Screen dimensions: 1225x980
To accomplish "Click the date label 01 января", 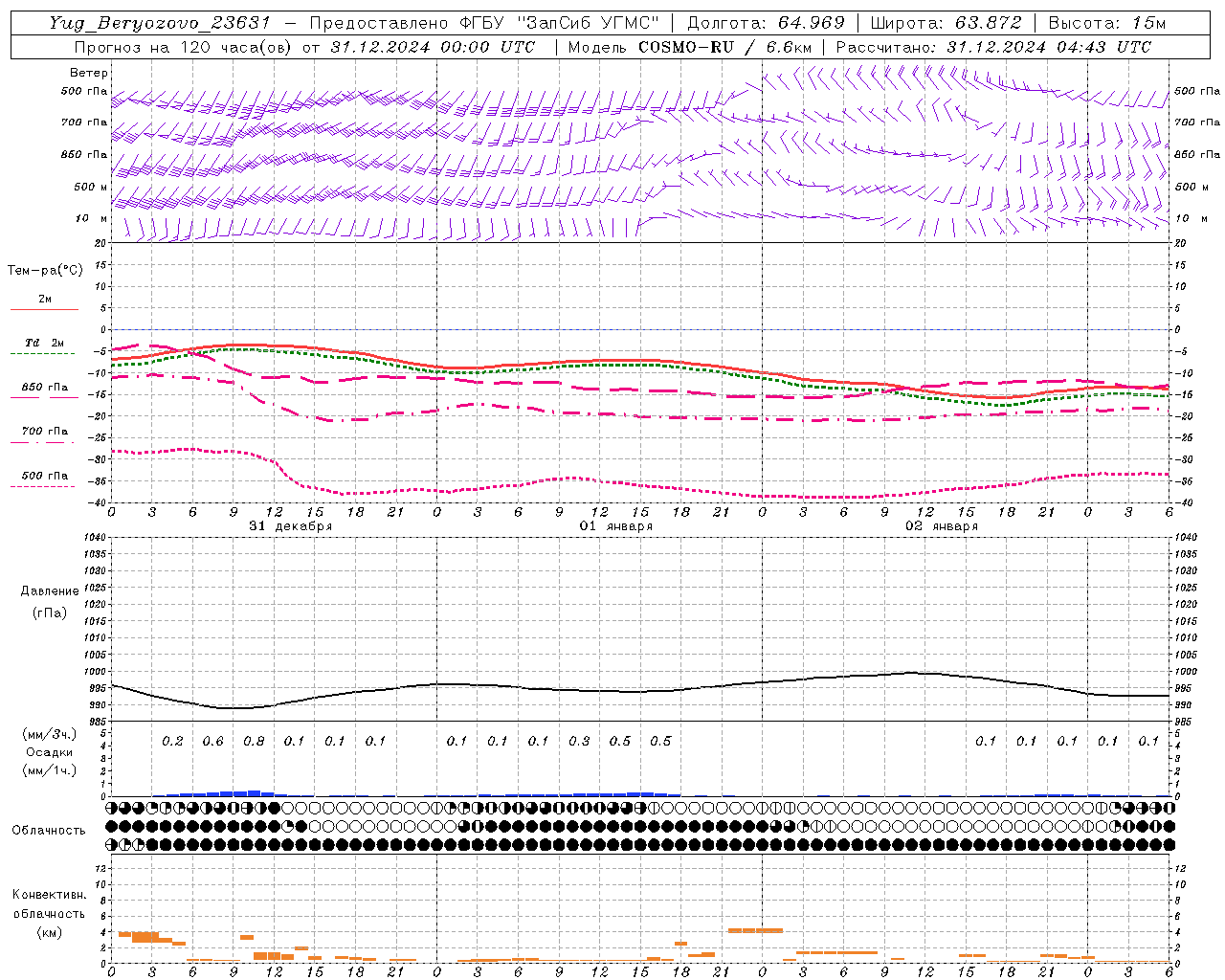I will pyautogui.click(x=616, y=526).
